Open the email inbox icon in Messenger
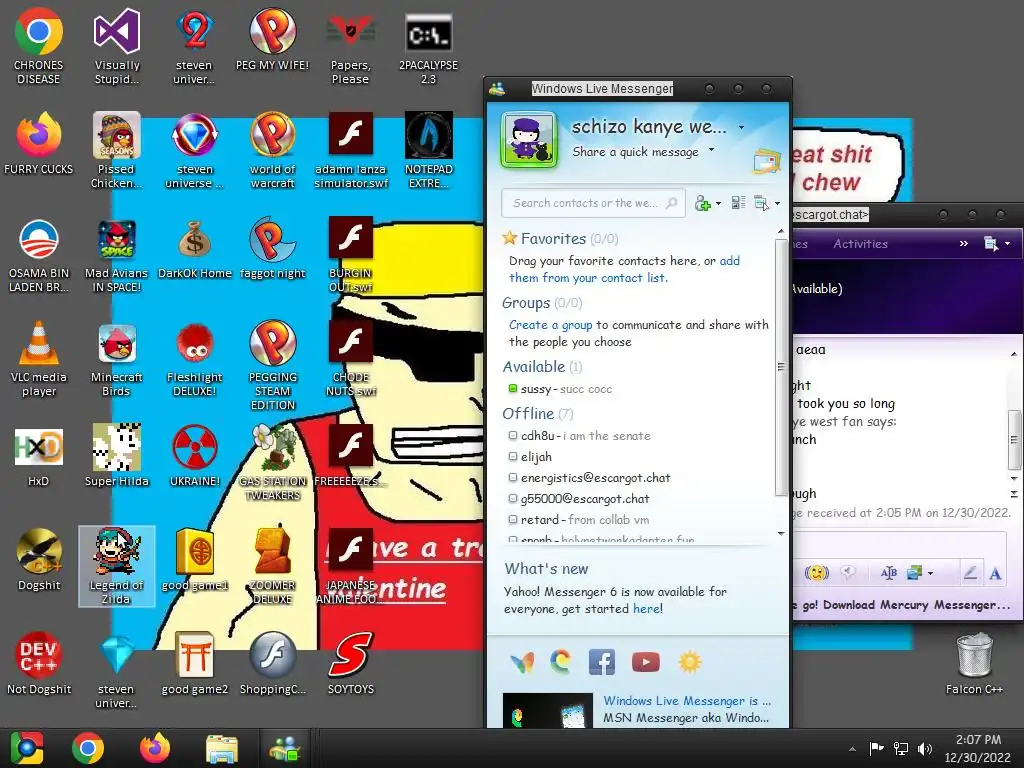 (767, 161)
